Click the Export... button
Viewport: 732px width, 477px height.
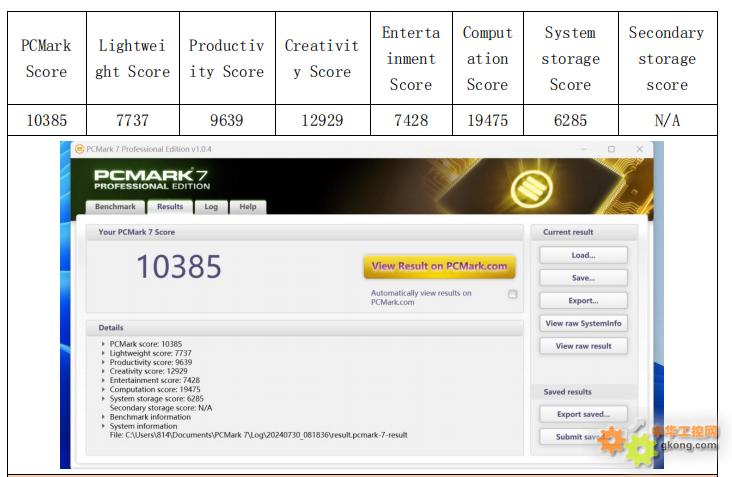(x=583, y=301)
